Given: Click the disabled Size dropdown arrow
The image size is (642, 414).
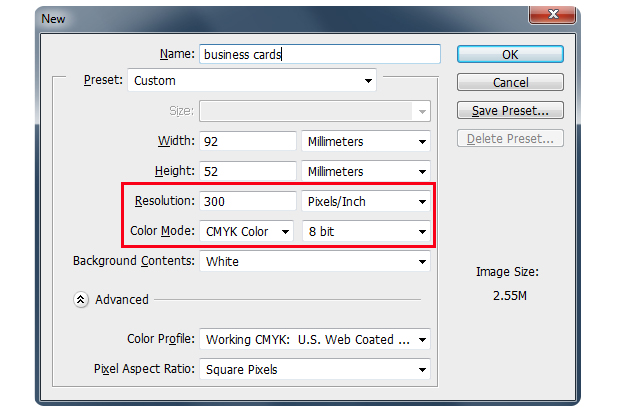Looking at the screenshot, I should coord(422,111).
